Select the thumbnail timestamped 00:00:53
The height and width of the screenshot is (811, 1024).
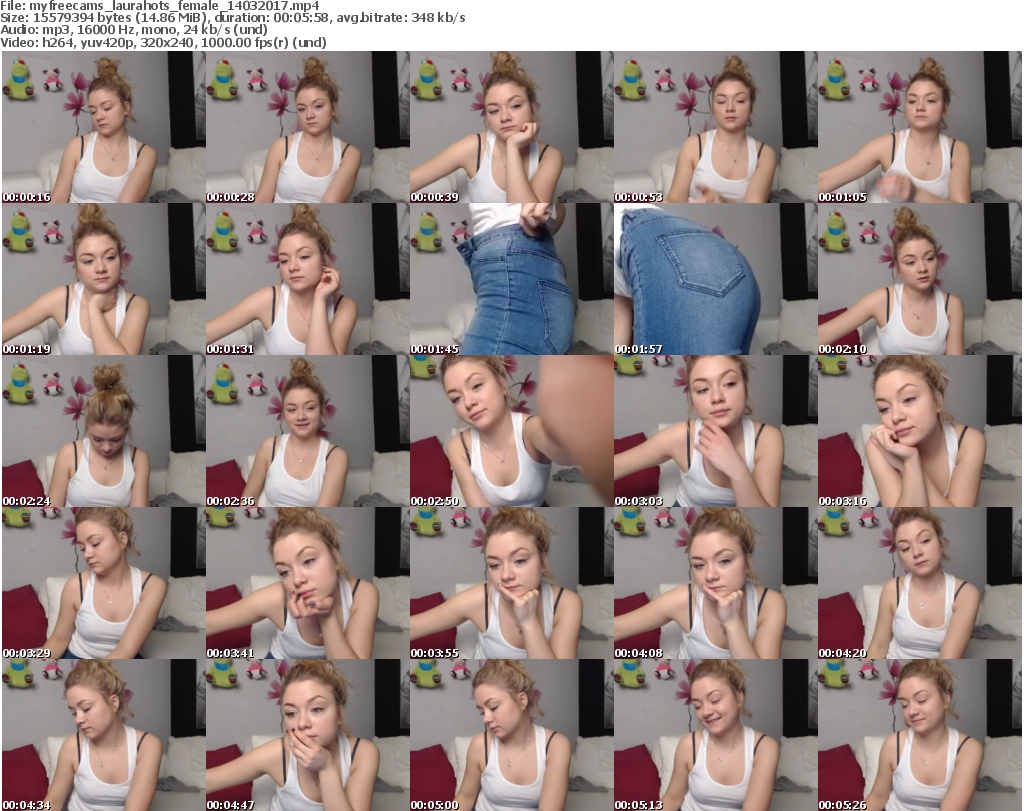[716, 127]
